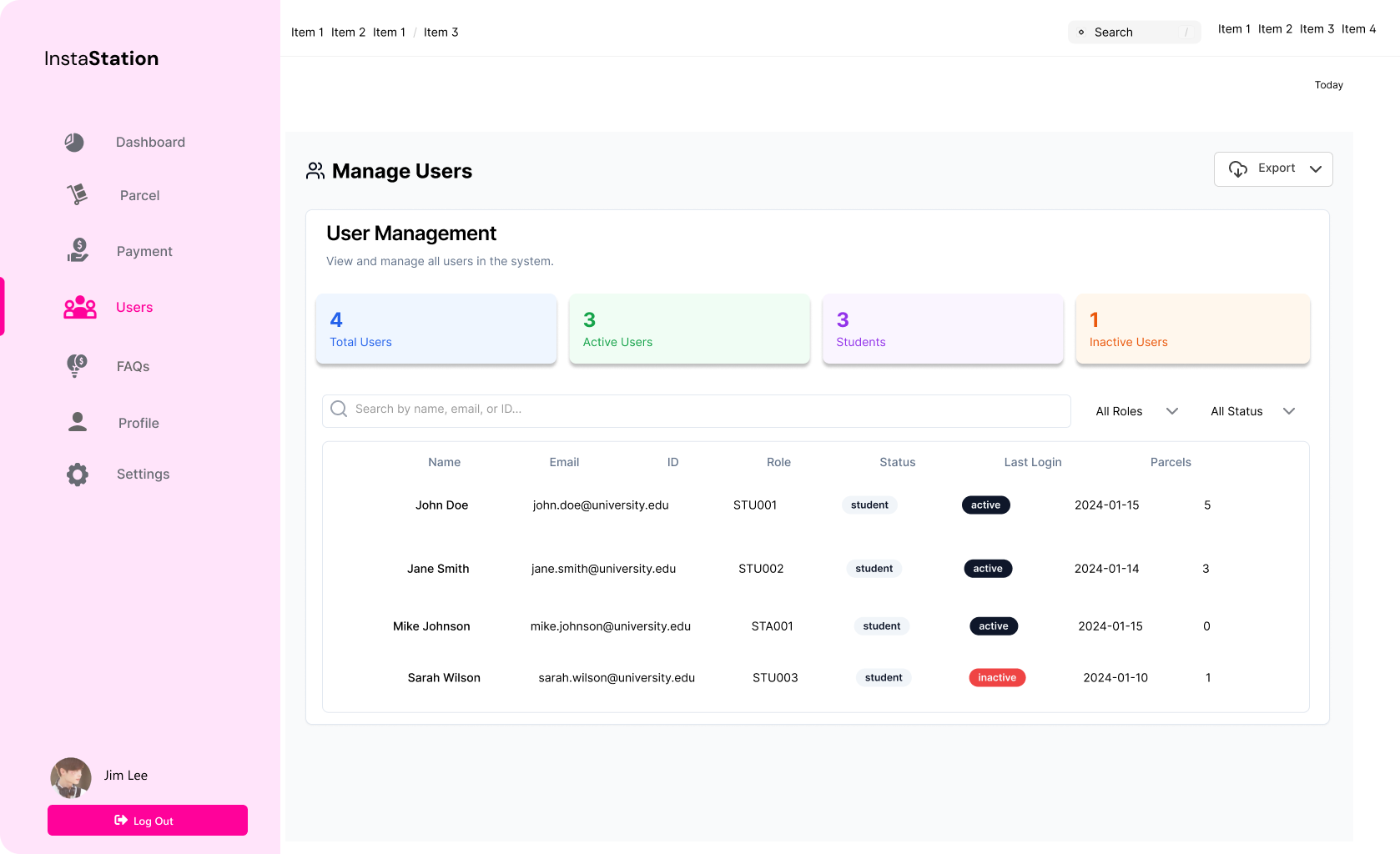The image size is (1400, 854).
Task: Click the Settings gear icon
Action: click(78, 475)
